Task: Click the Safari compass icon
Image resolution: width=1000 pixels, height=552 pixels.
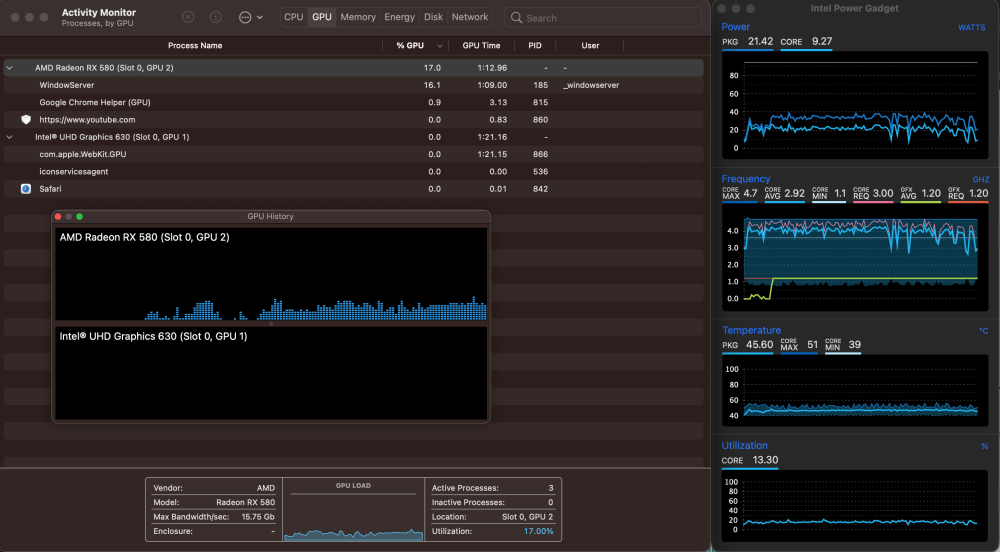Action: 26,189
